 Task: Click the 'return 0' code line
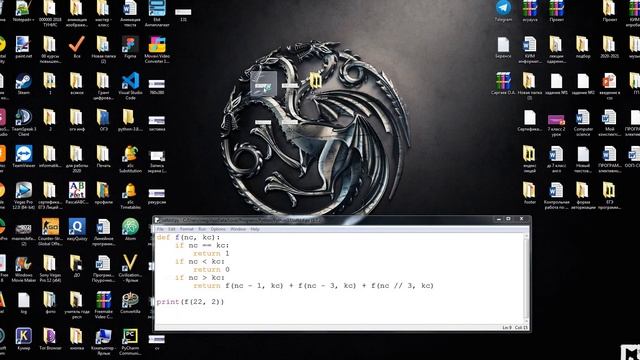pyautogui.click(x=211, y=270)
